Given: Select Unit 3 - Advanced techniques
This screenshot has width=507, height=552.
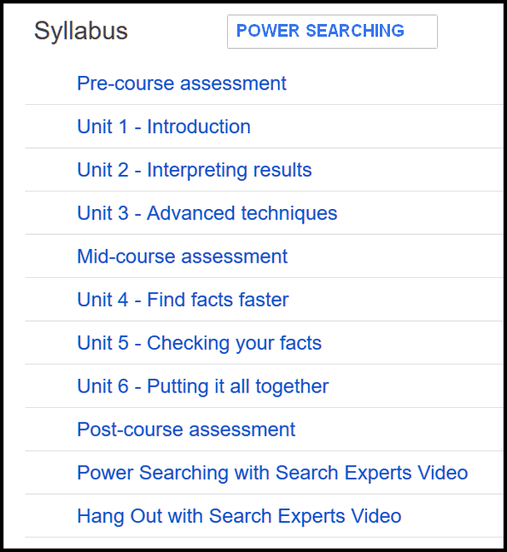Looking at the screenshot, I should click(x=207, y=213).
